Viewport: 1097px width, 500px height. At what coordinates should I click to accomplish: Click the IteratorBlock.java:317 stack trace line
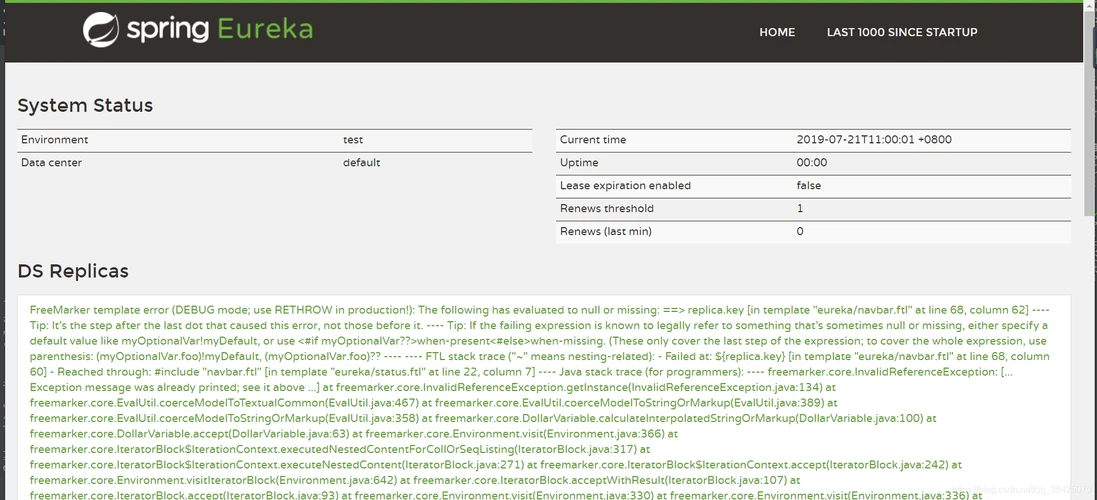[340, 449]
